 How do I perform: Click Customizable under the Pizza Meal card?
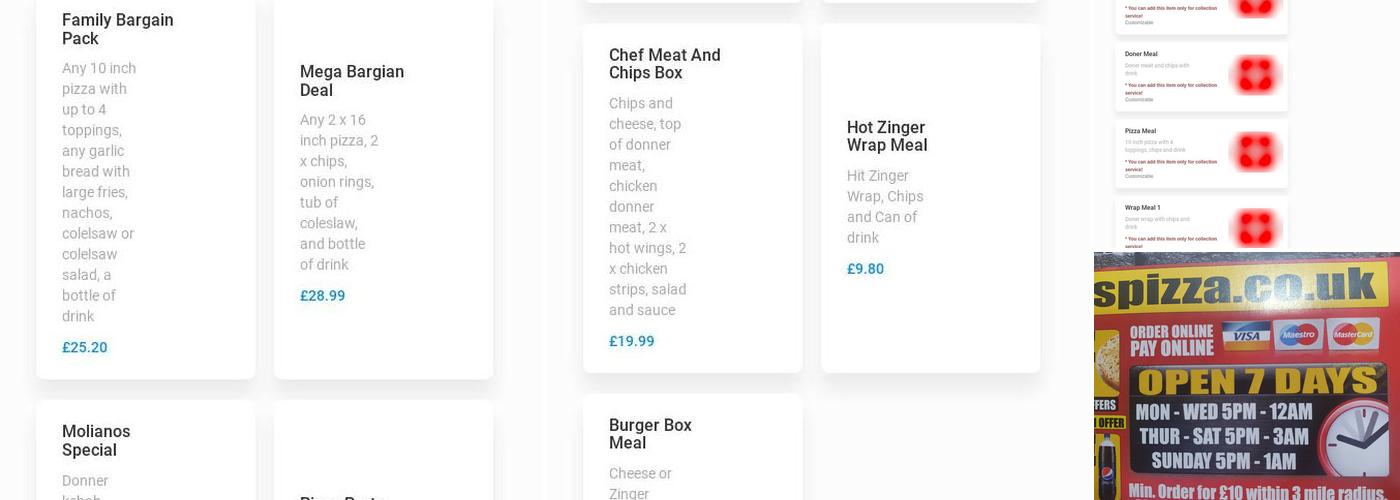tap(1139, 176)
